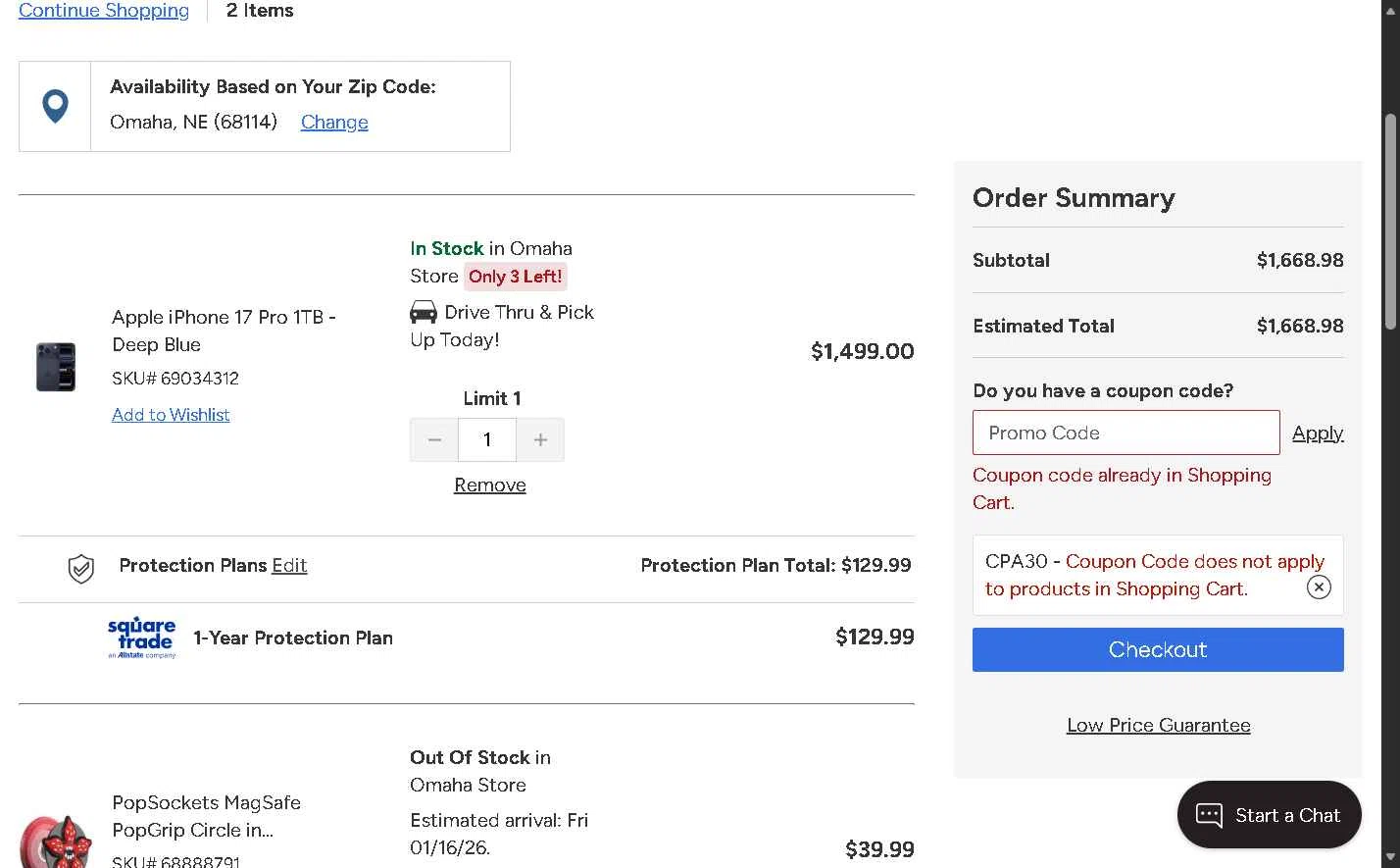Click the PopSockets MagSafe PopGrip Circle title

pos(206,816)
